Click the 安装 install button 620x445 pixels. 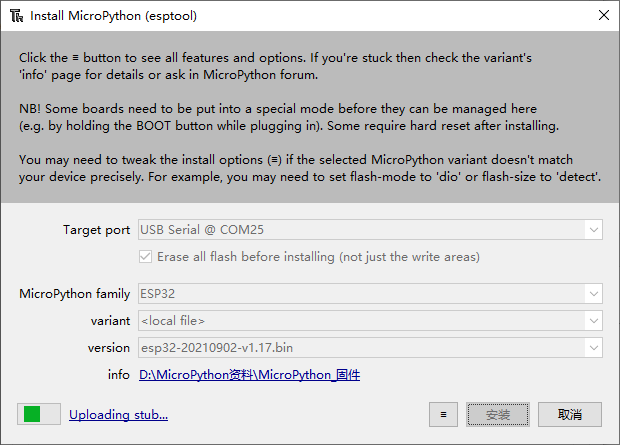[498, 415]
